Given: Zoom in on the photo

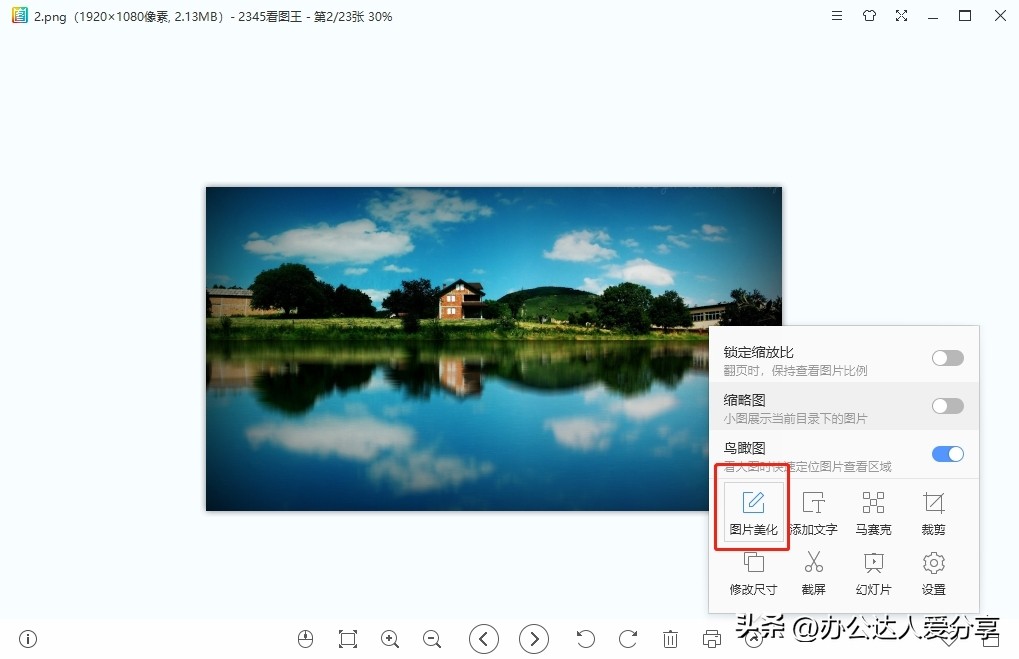Looking at the screenshot, I should pos(390,638).
